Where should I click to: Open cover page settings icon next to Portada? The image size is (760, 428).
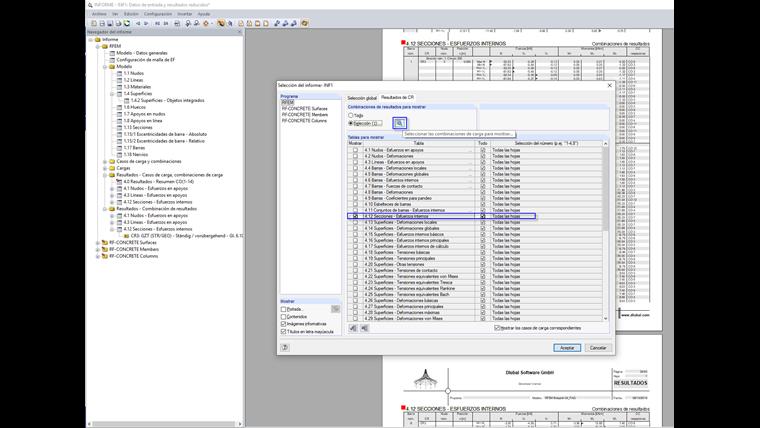335,309
